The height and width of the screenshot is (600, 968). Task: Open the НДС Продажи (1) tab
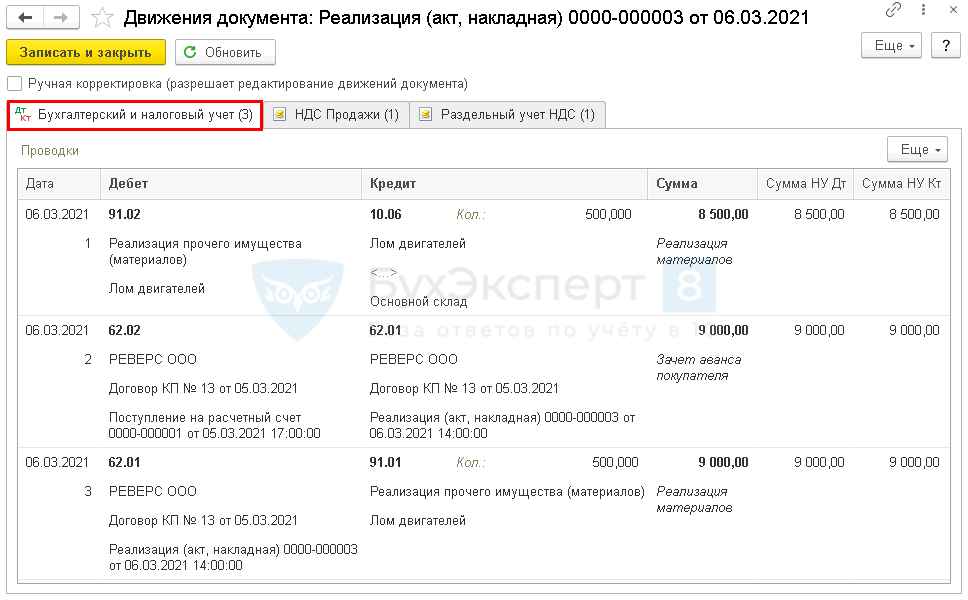(336, 115)
